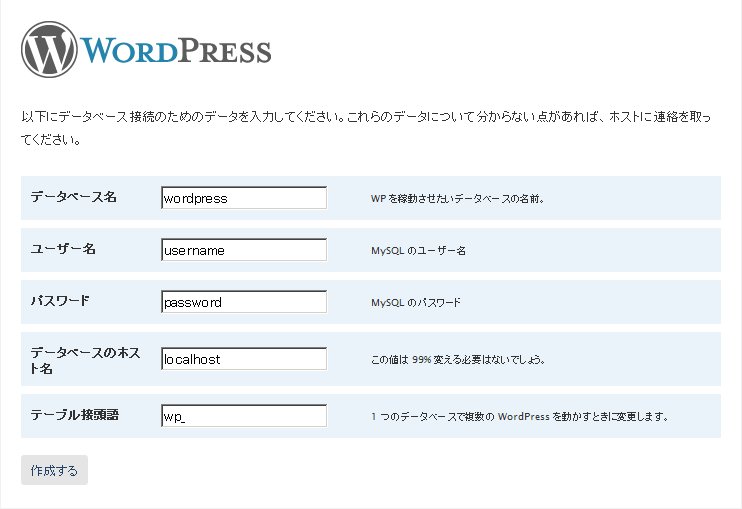The image size is (742, 509).
Task: Click the データベースのホスト名 label
Action: pyautogui.click(x=85, y=360)
